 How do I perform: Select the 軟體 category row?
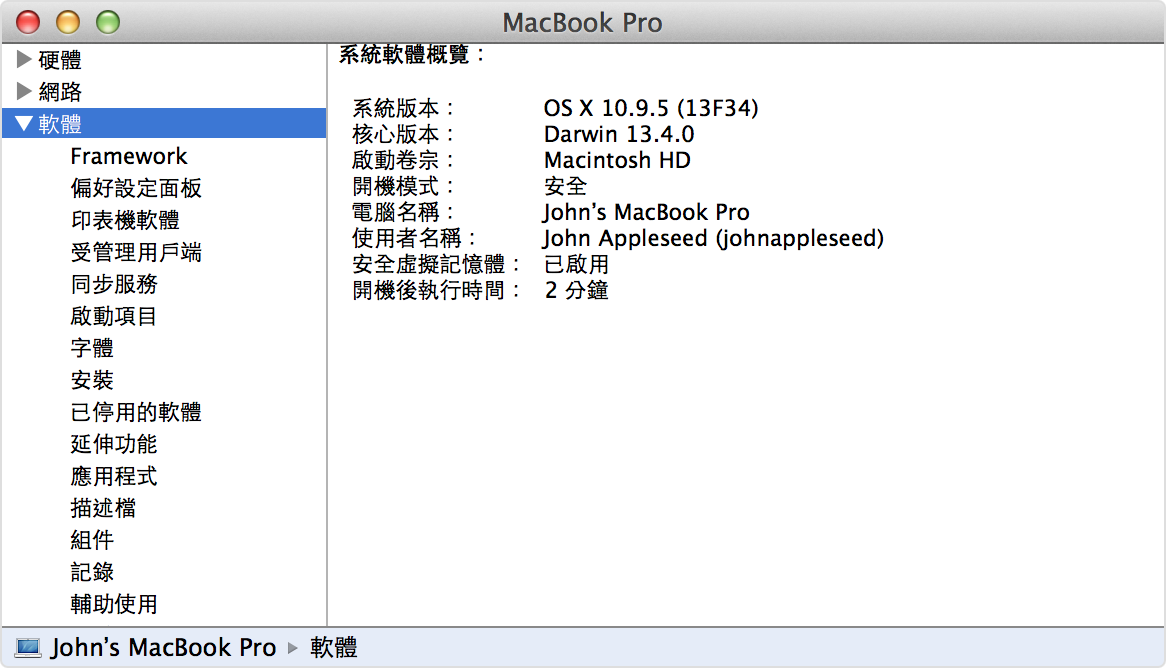pos(164,123)
